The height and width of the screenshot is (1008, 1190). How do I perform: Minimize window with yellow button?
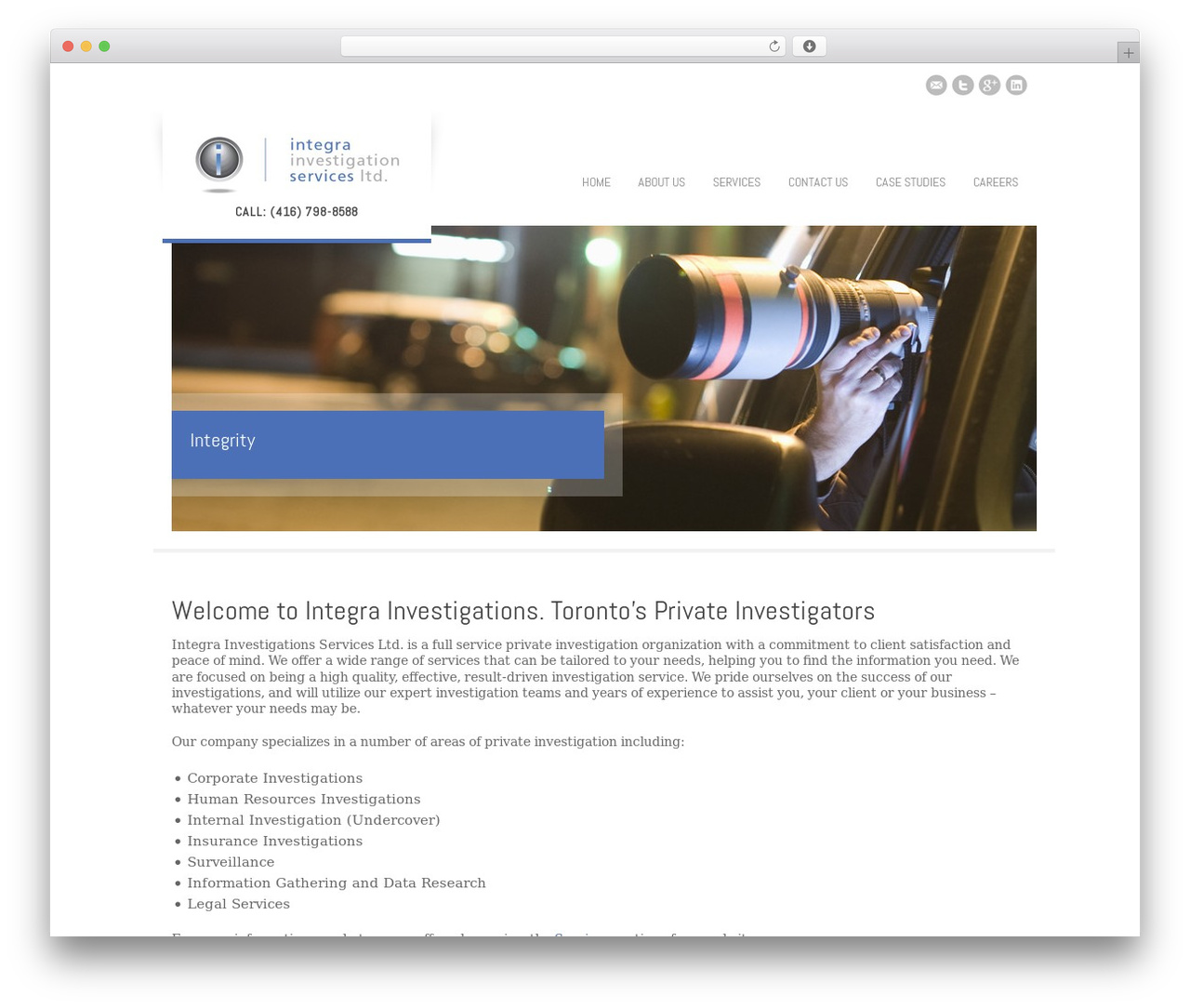(x=86, y=46)
